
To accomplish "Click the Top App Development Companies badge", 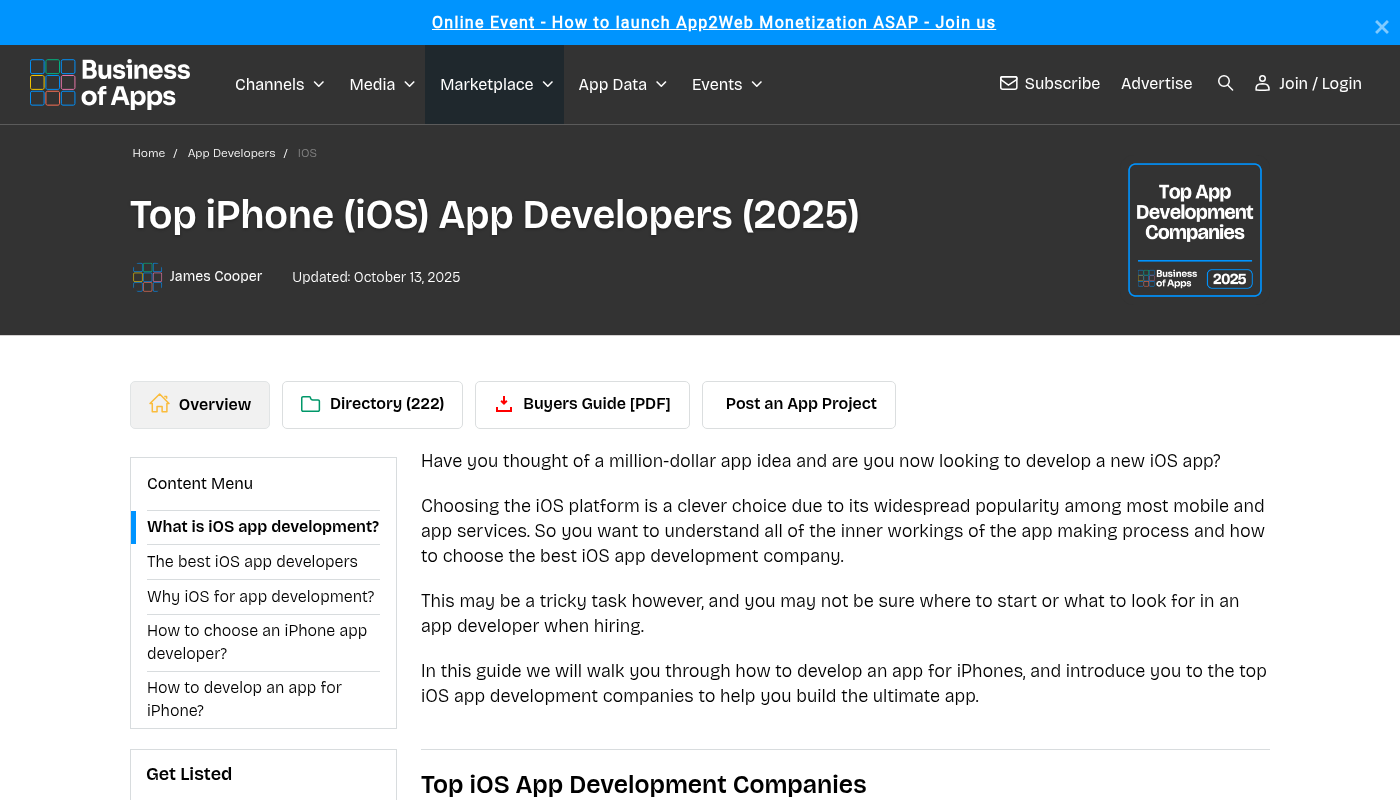I will pyautogui.click(x=1194, y=230).
